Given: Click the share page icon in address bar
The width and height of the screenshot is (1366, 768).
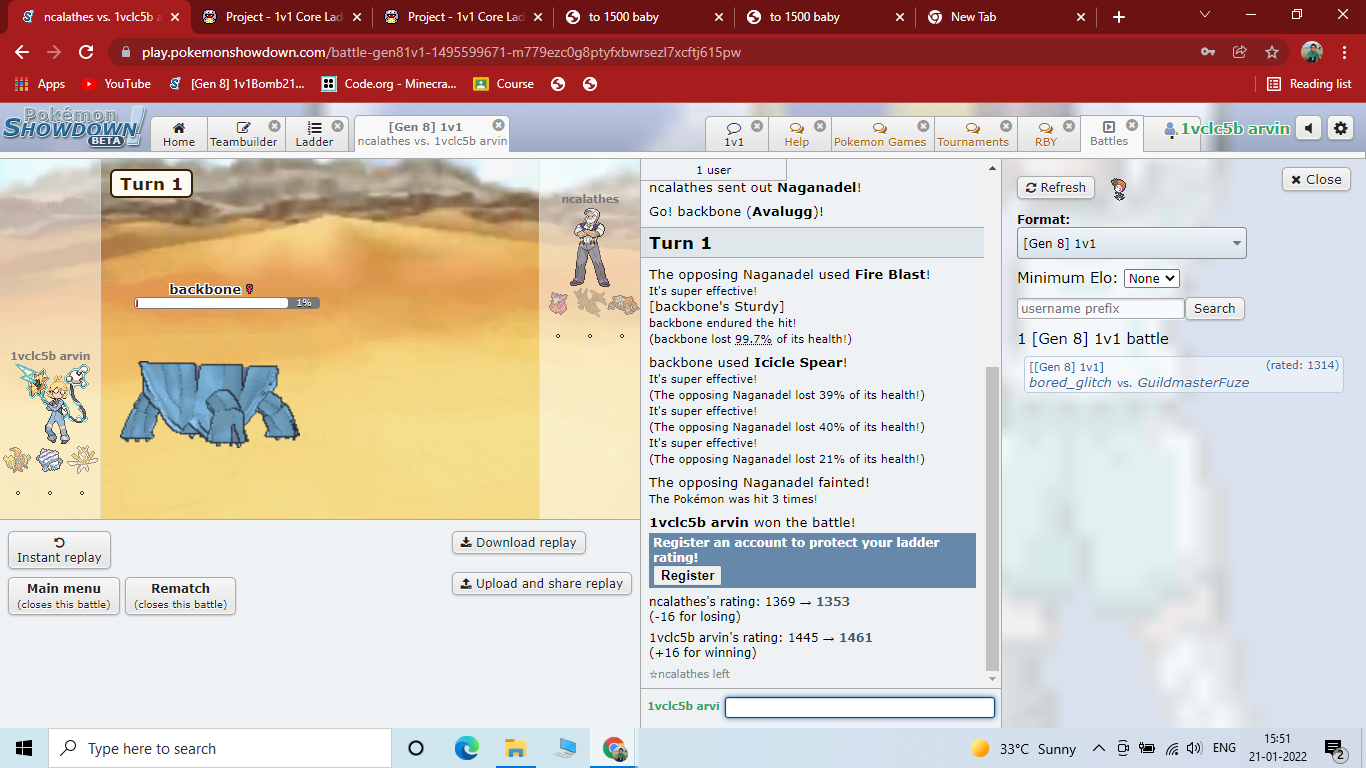Looking at the screenshot, I should click(1240, 52).
